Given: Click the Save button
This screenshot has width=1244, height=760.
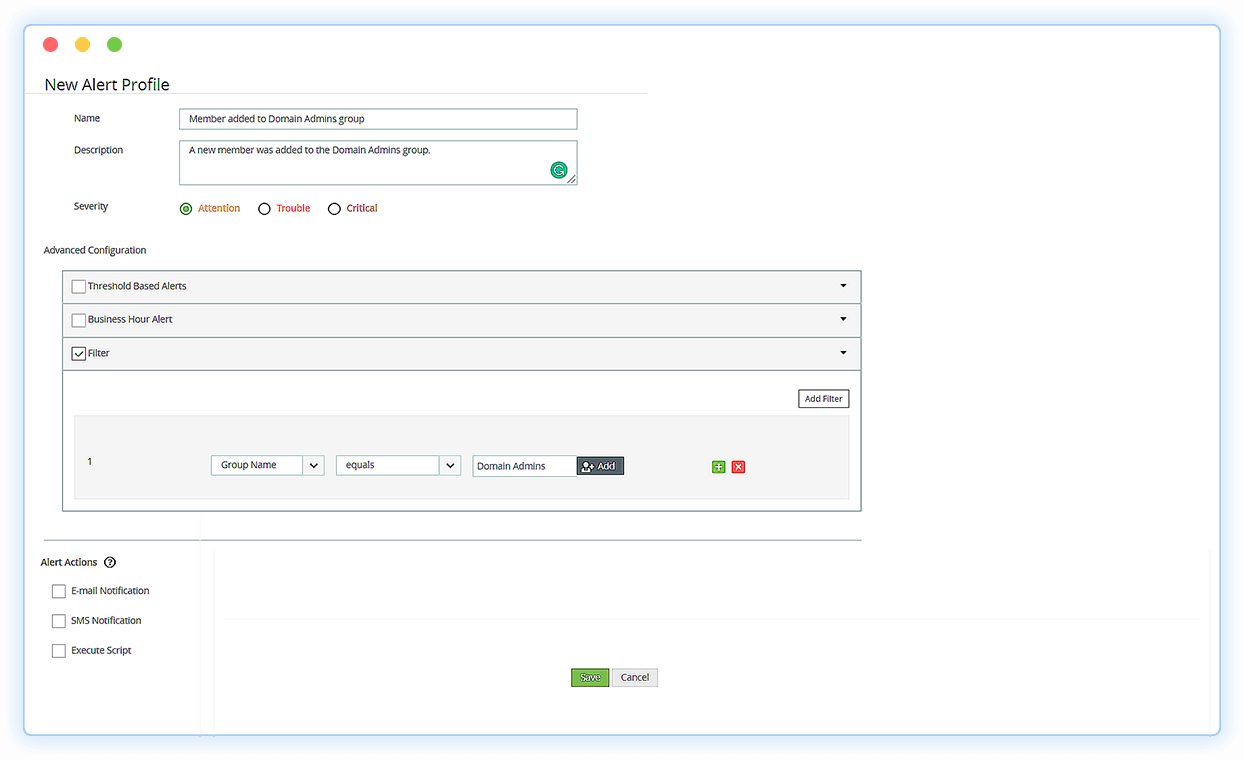Looking at the screenshot, I should point(589,677).
